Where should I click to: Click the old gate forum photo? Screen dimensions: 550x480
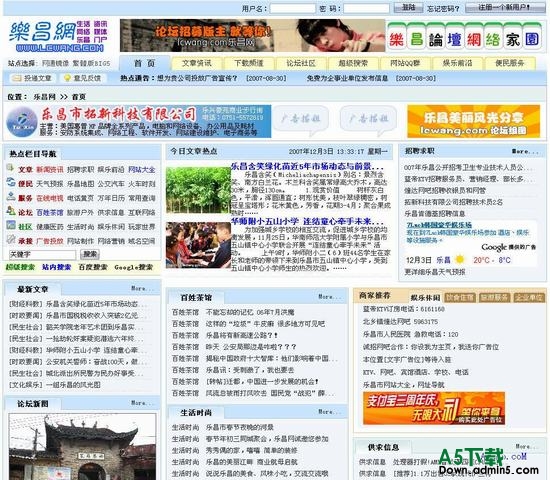tap(82, 447)
